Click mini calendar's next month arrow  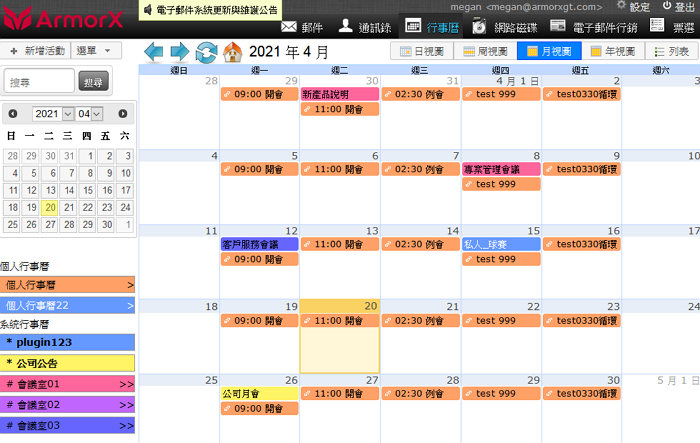(123, 114)
